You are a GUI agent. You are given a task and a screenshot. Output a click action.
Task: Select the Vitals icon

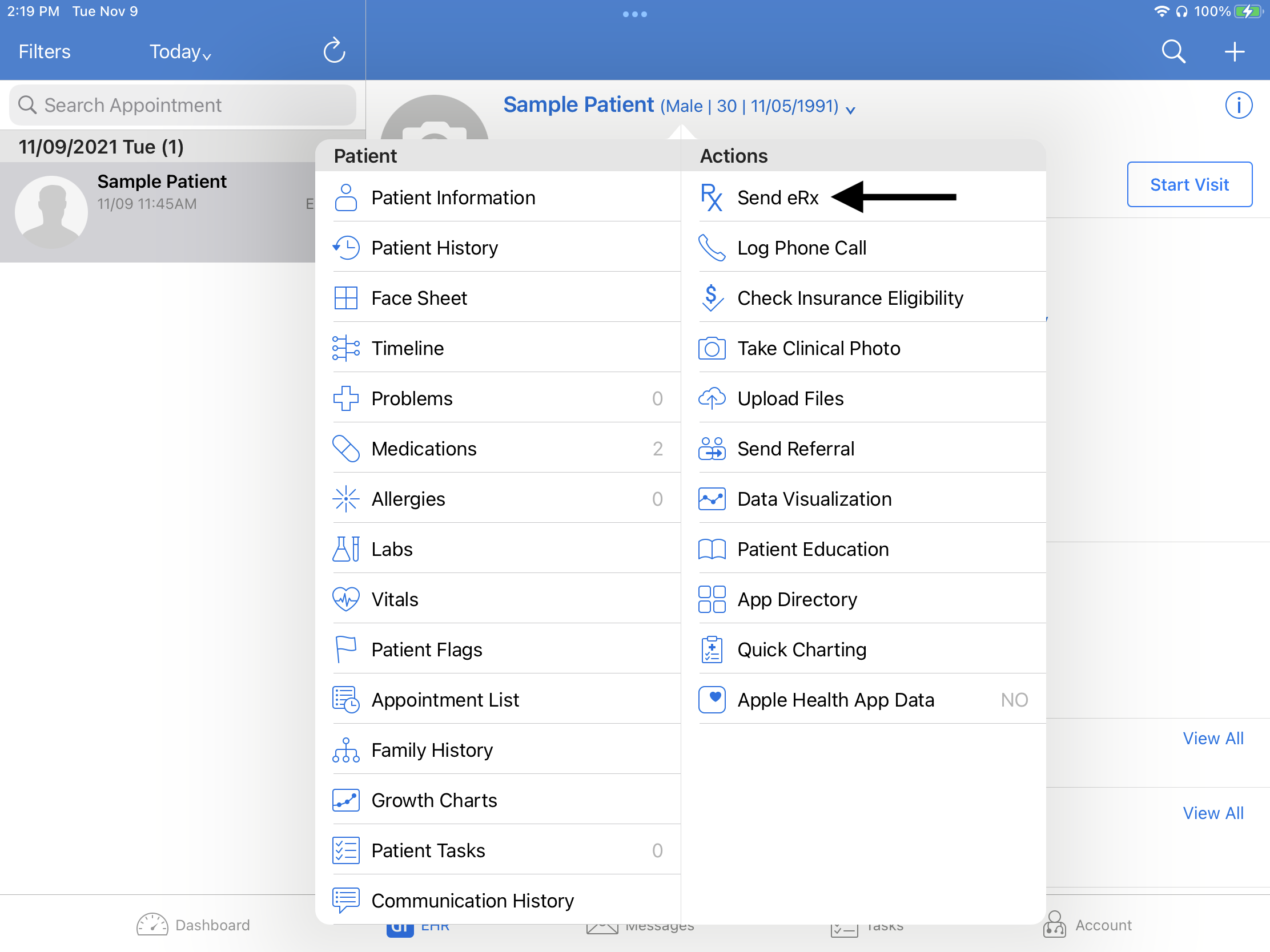346,598
